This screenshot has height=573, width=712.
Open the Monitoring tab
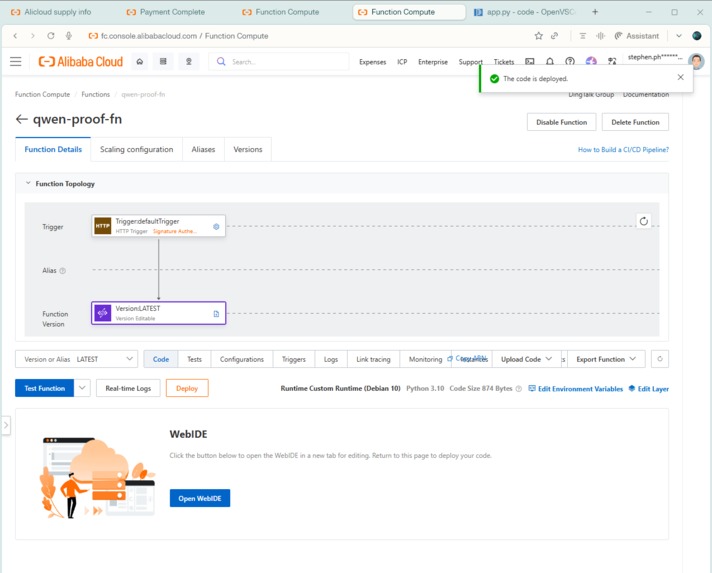click(x=425, y=359)
